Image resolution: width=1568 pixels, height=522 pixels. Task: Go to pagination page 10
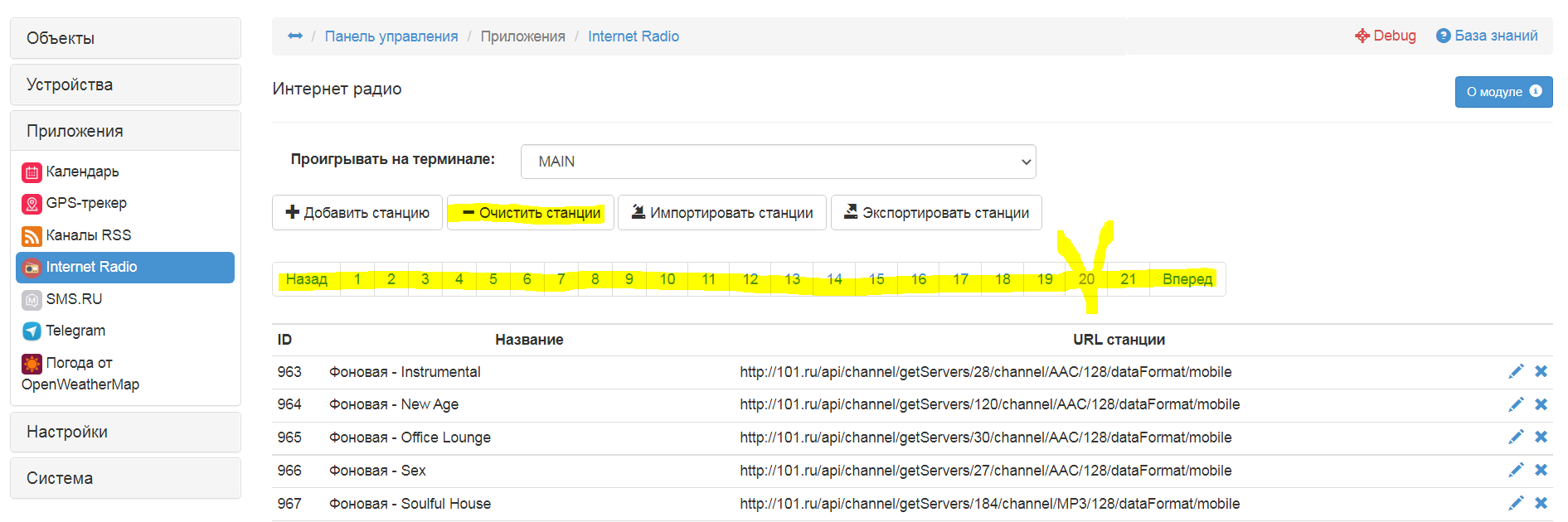tap(667, 279)
